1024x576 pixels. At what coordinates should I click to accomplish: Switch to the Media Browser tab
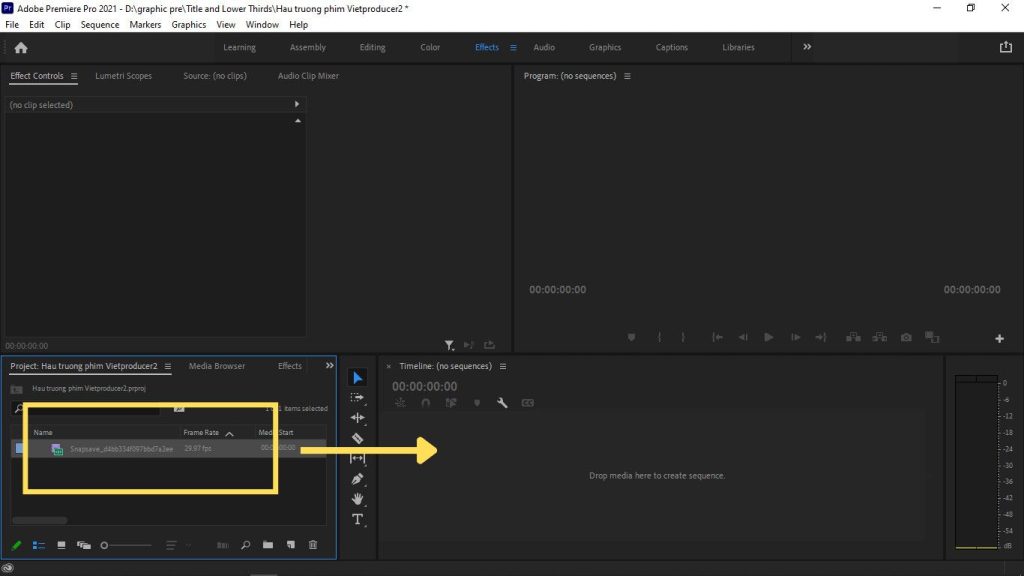(x=216, y=366)
